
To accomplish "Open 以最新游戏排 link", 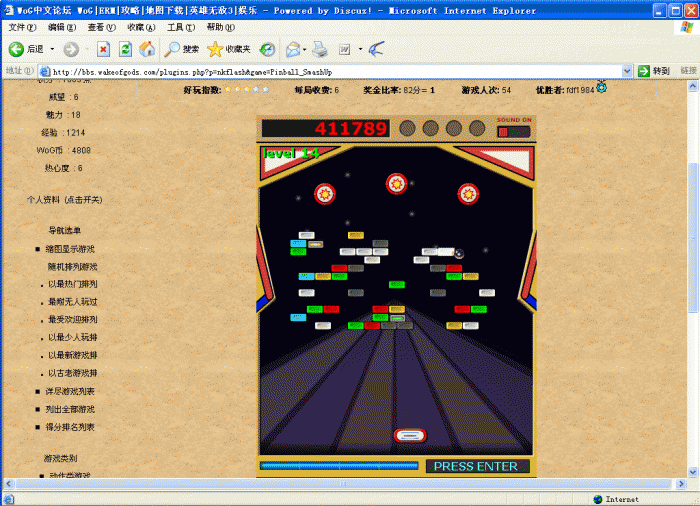I will [x=73, y=355].
